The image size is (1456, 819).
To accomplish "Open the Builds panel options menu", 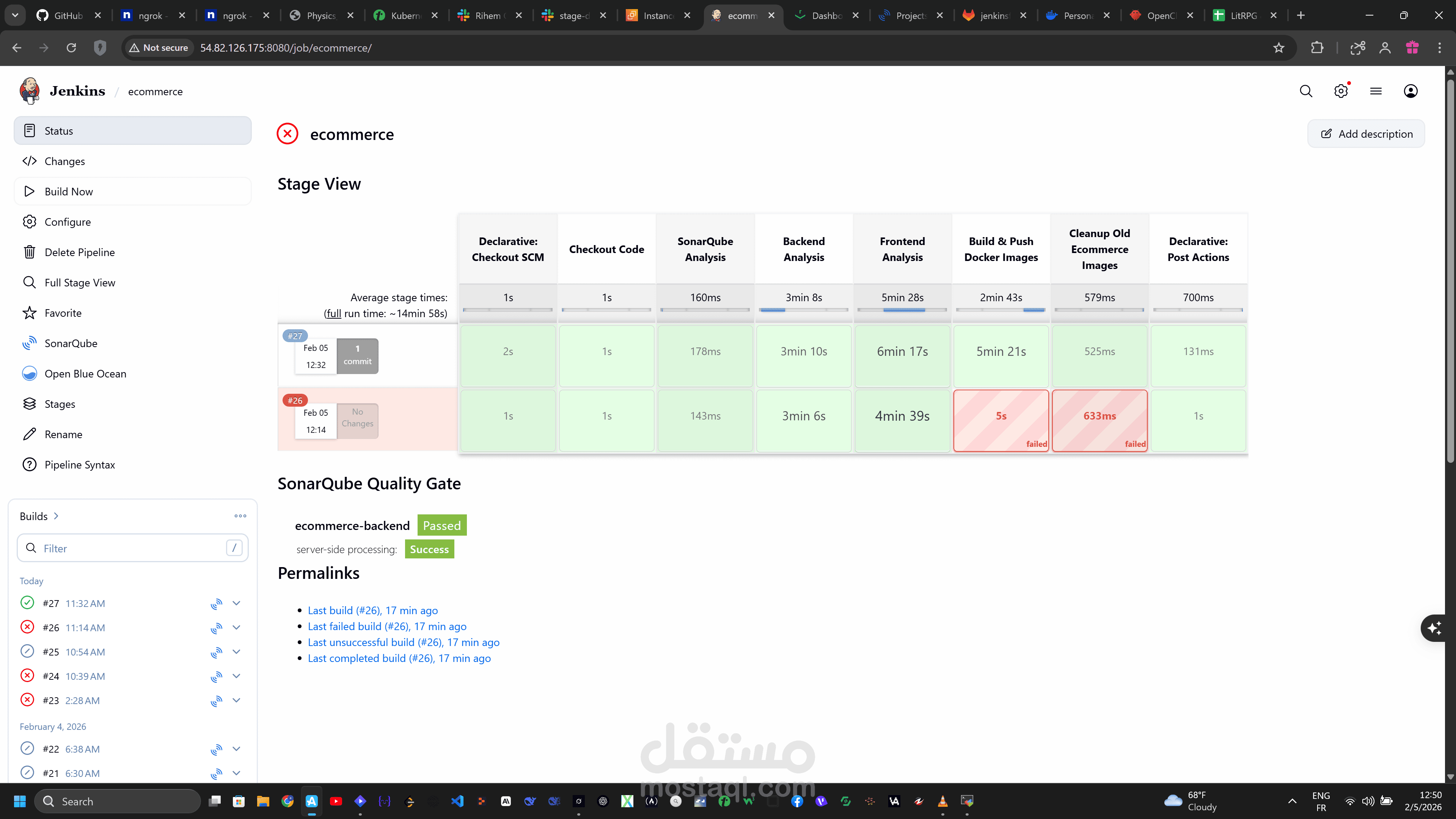I will (x=240, y=516).
